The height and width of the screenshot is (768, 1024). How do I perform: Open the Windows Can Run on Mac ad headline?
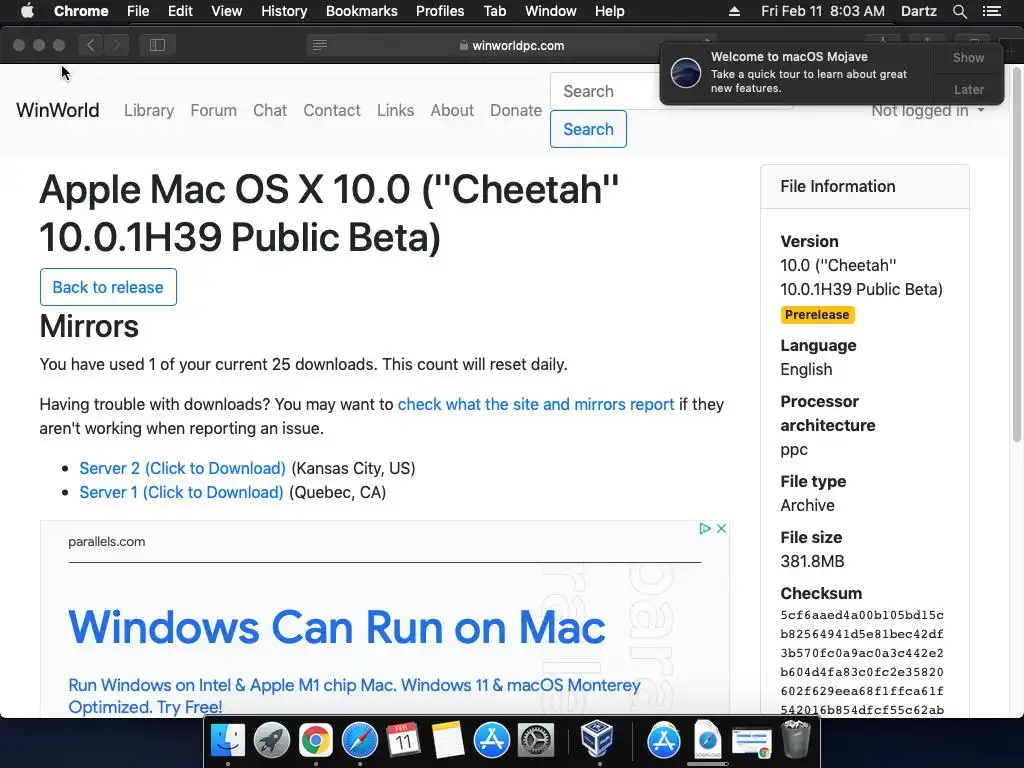337,627
